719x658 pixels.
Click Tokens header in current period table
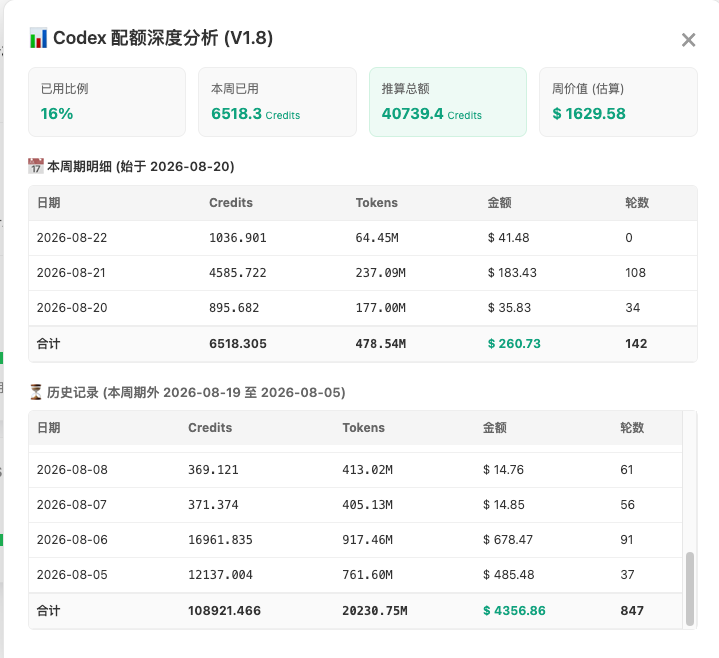pyautogui.click(x=376, y=203)
